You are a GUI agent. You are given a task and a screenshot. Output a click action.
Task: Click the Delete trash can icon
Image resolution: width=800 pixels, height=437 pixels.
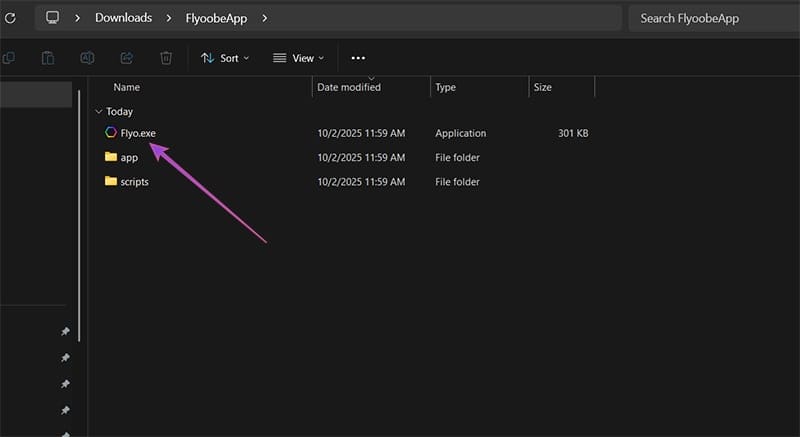[x=166, y=58]
